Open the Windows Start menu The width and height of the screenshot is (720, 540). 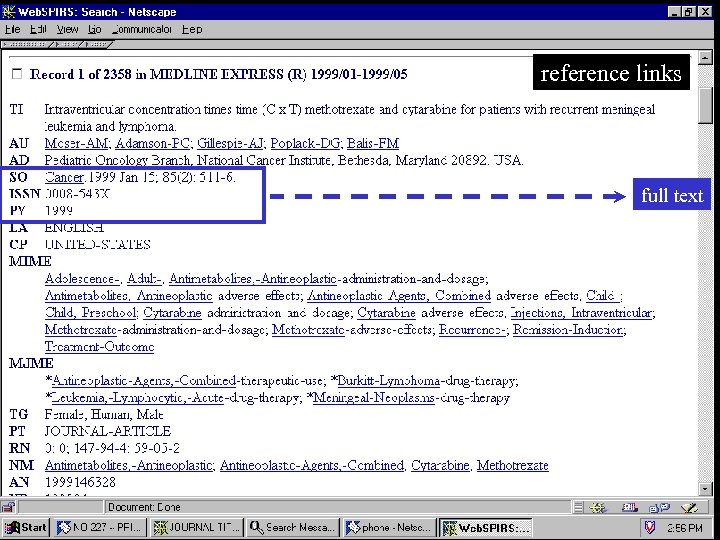26,528
